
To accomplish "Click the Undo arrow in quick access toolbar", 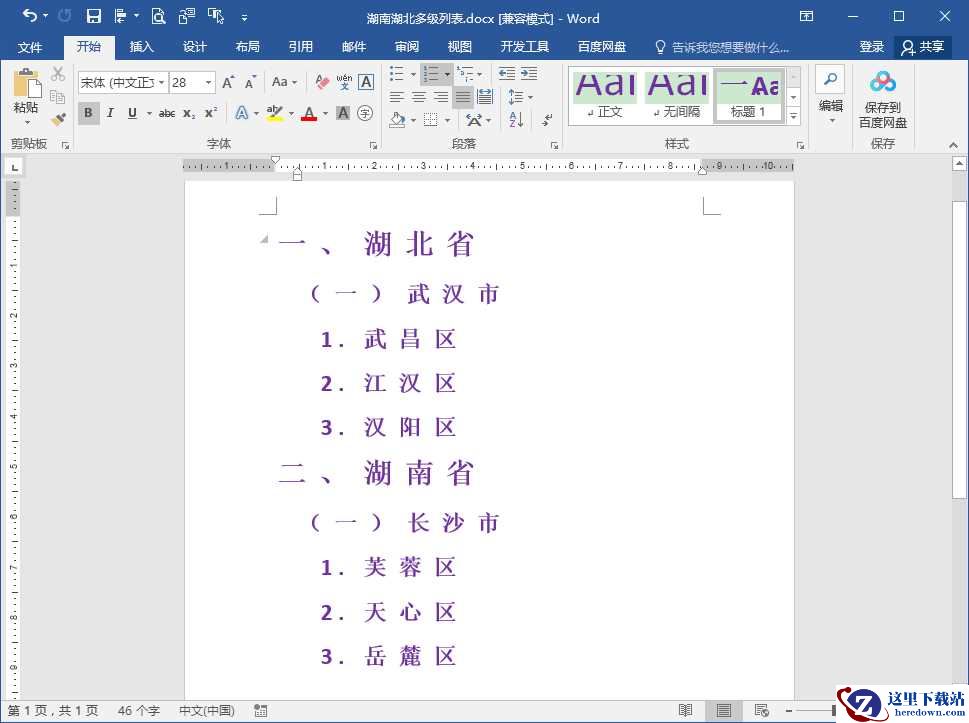I will pyautogui.click(x=30, y=16).
